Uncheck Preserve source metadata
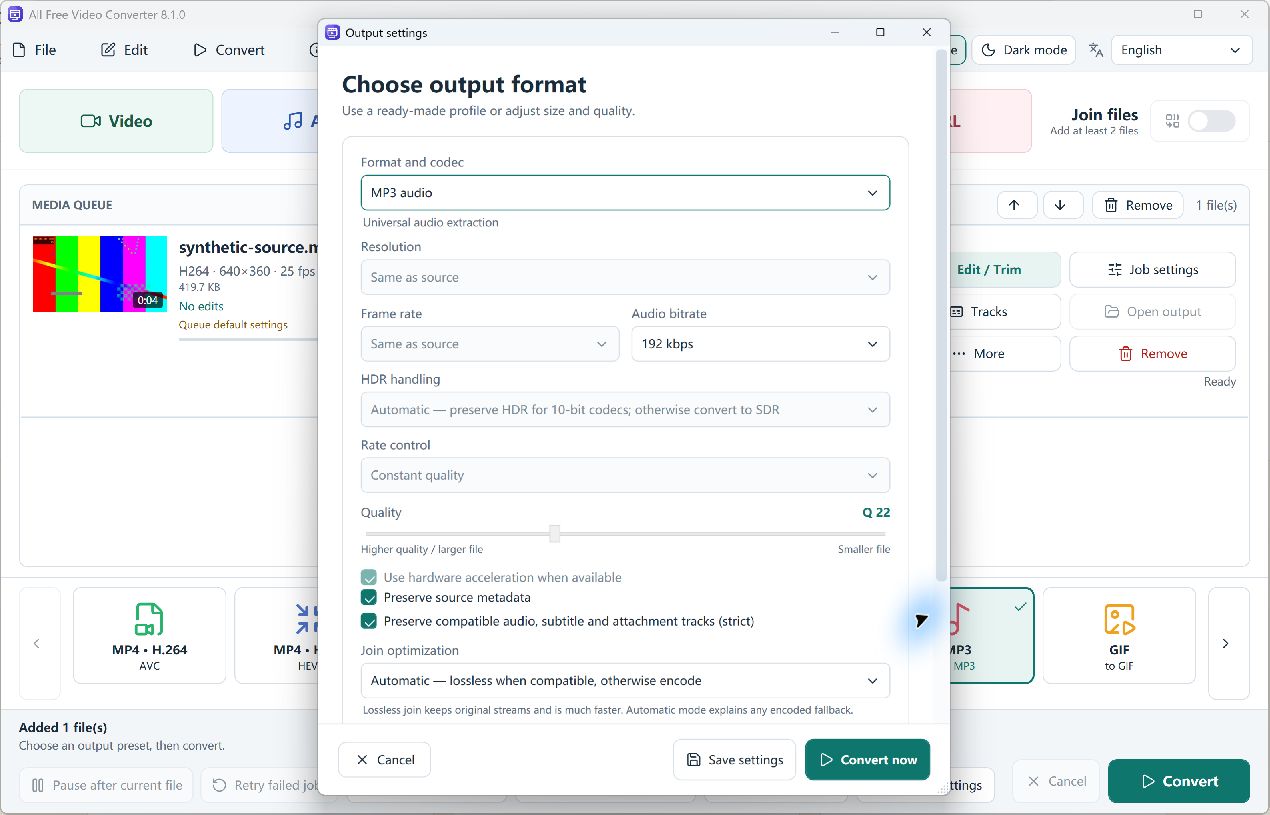The height and width of the screenshot is (815, 1270). pyautogui.click(x=369, y=598)
